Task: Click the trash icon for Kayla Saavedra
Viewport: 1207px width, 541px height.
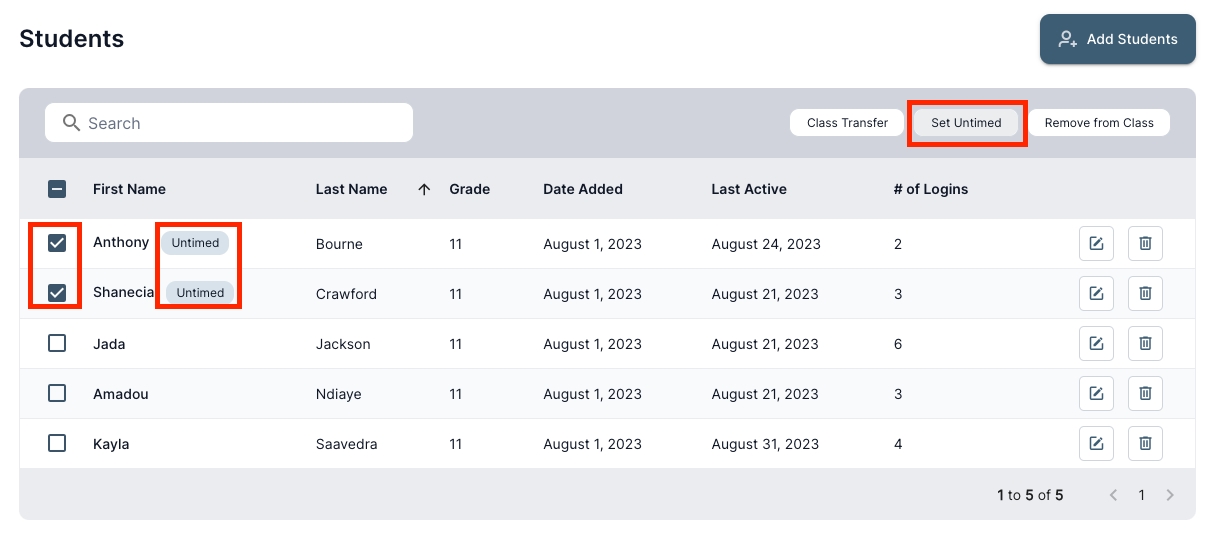Action: click(1145, 444)
